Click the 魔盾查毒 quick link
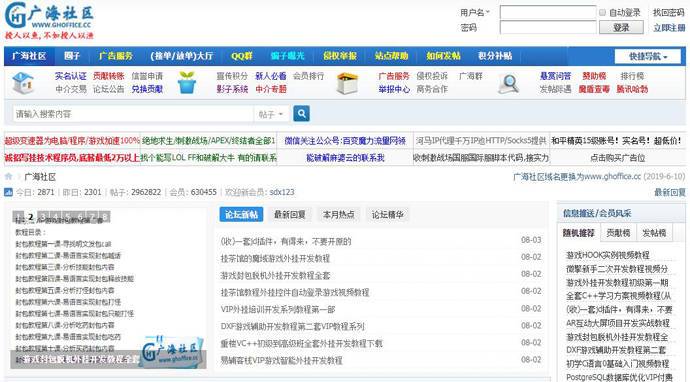The image size is (690, 382). pyautogui.click(x=594, y=89)
